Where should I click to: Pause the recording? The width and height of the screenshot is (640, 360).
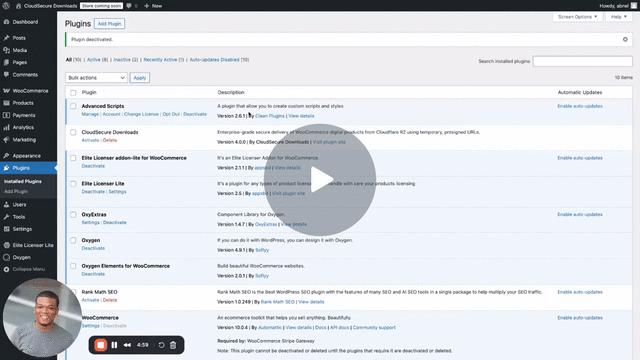click(x=114, y=345)
